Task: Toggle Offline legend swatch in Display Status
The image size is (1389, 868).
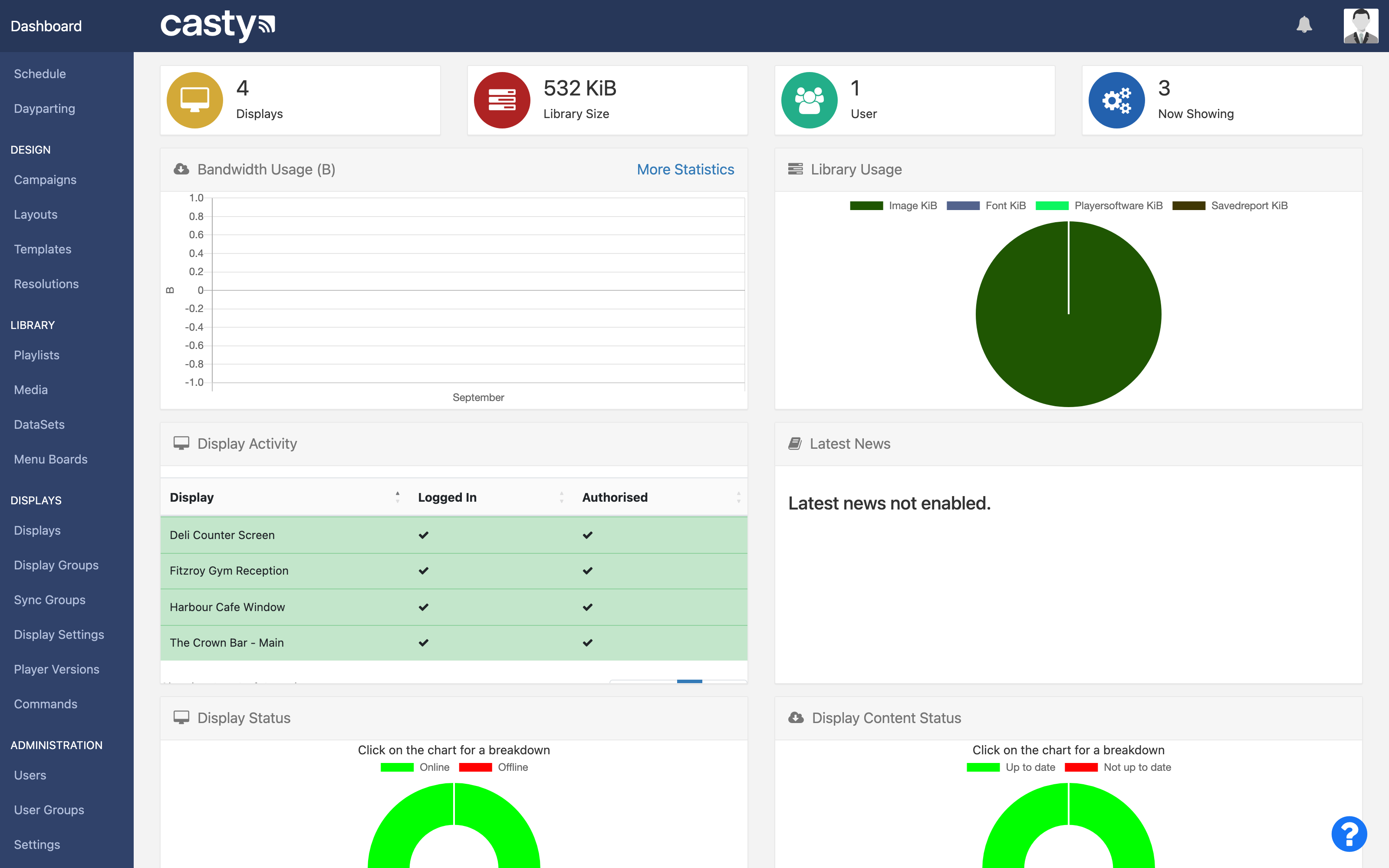Action: pos(475,767)
